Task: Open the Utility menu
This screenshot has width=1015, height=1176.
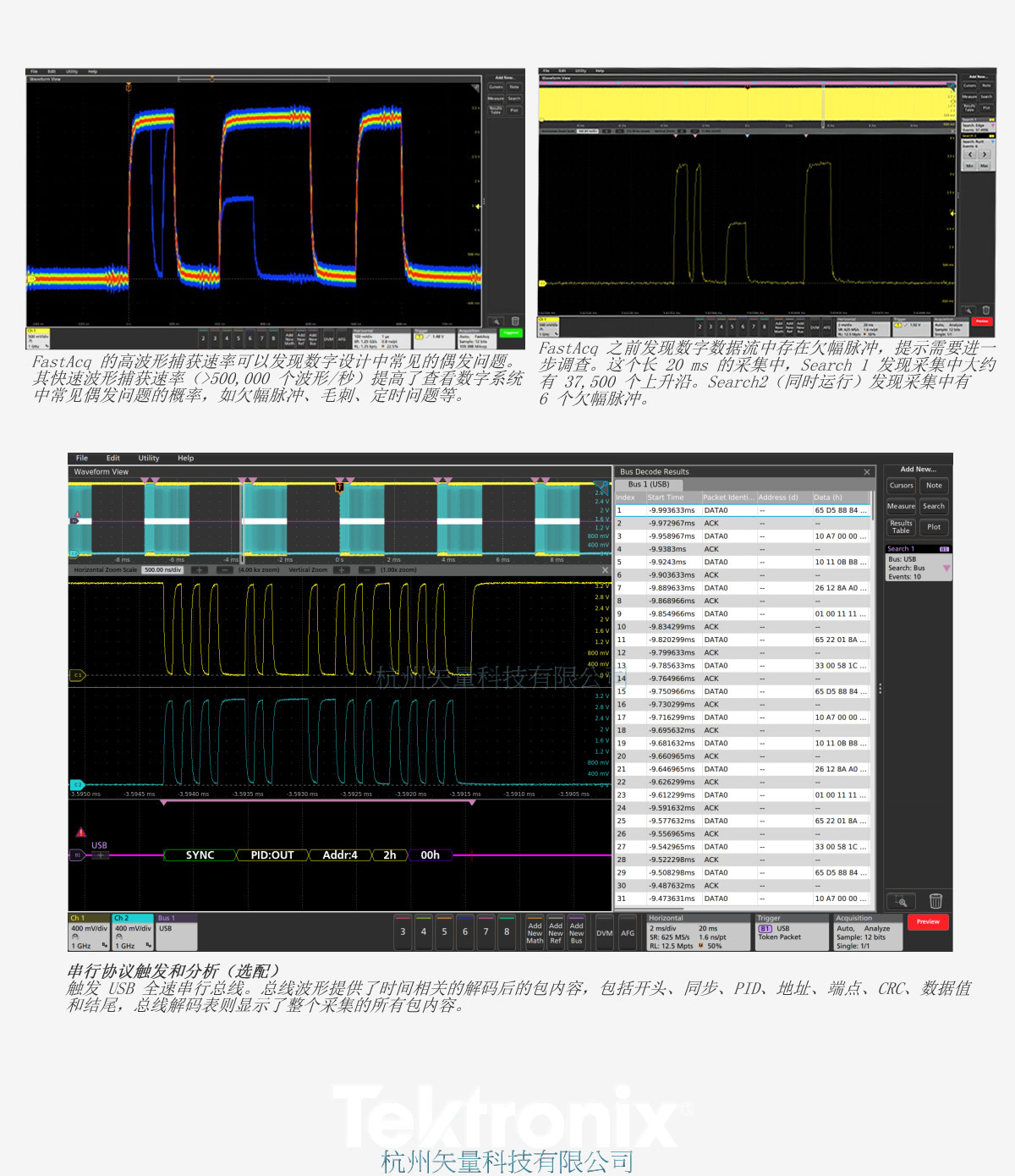Action: [x=148, y=458]
